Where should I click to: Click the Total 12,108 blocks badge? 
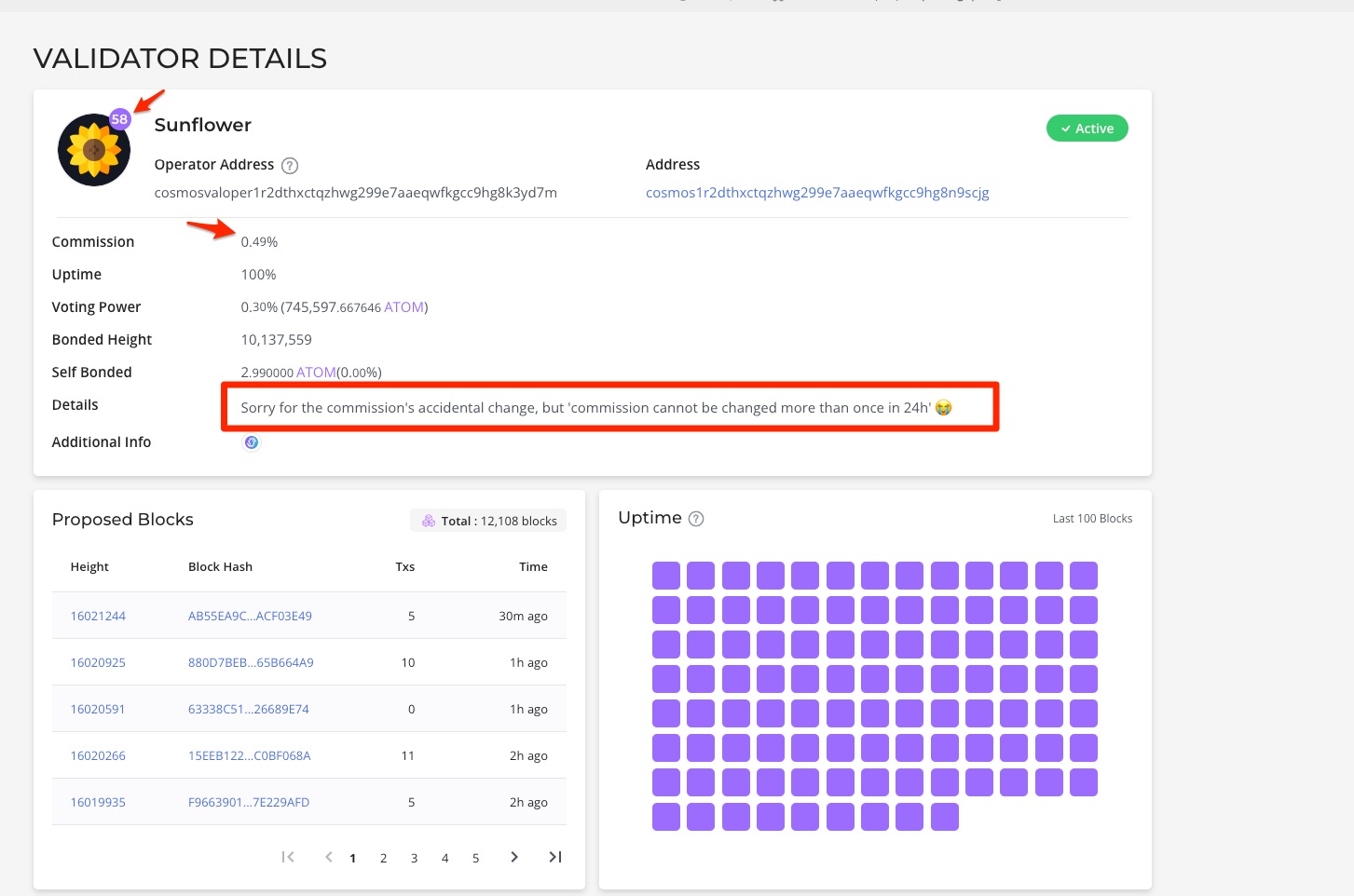[487, 521]
